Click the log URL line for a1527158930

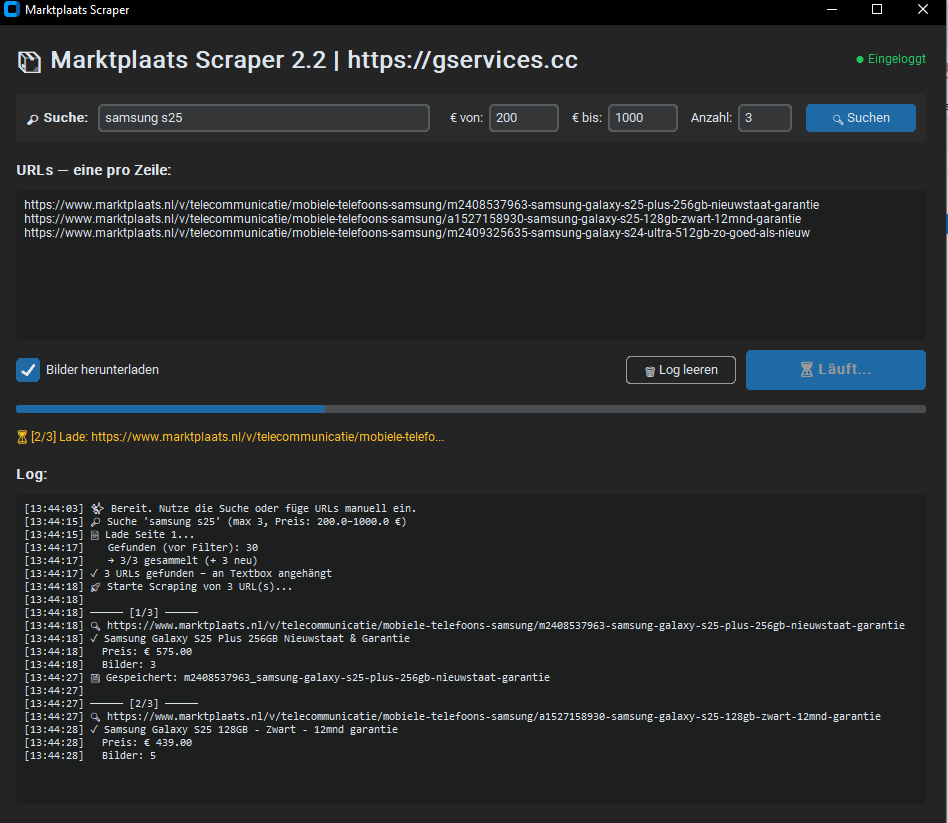(x=452, y=717)
